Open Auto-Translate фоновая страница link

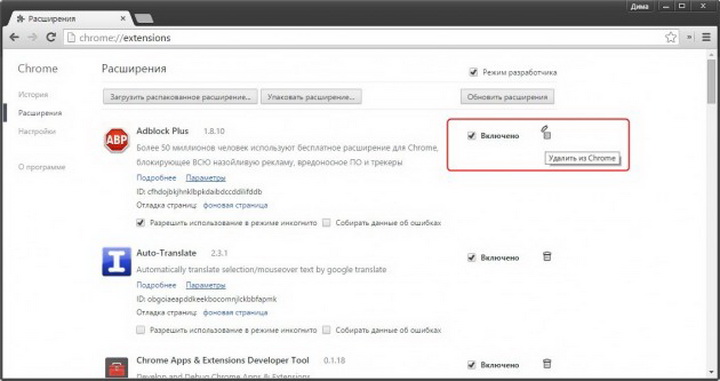(x=235, y=313)
